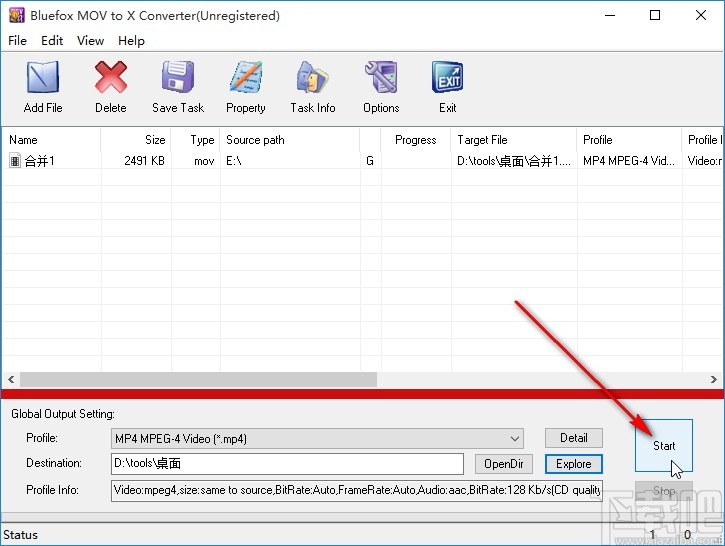Click the Exit toolbar icon
Image resolution: width=725 pixels, height=546 pixels.
(x=447, y=77)
